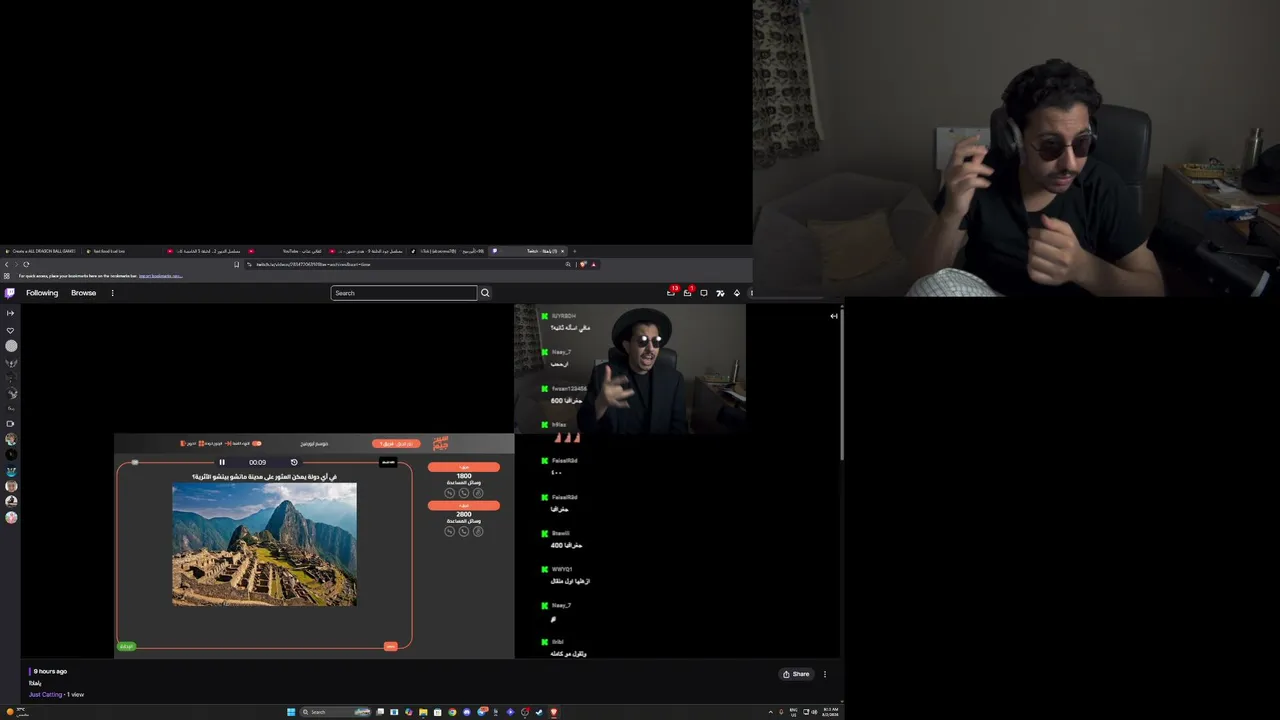The width and height of the screenshot is (1280, 720).
Task: Collapse the Twitch chat panel
Action: (834, 316)
